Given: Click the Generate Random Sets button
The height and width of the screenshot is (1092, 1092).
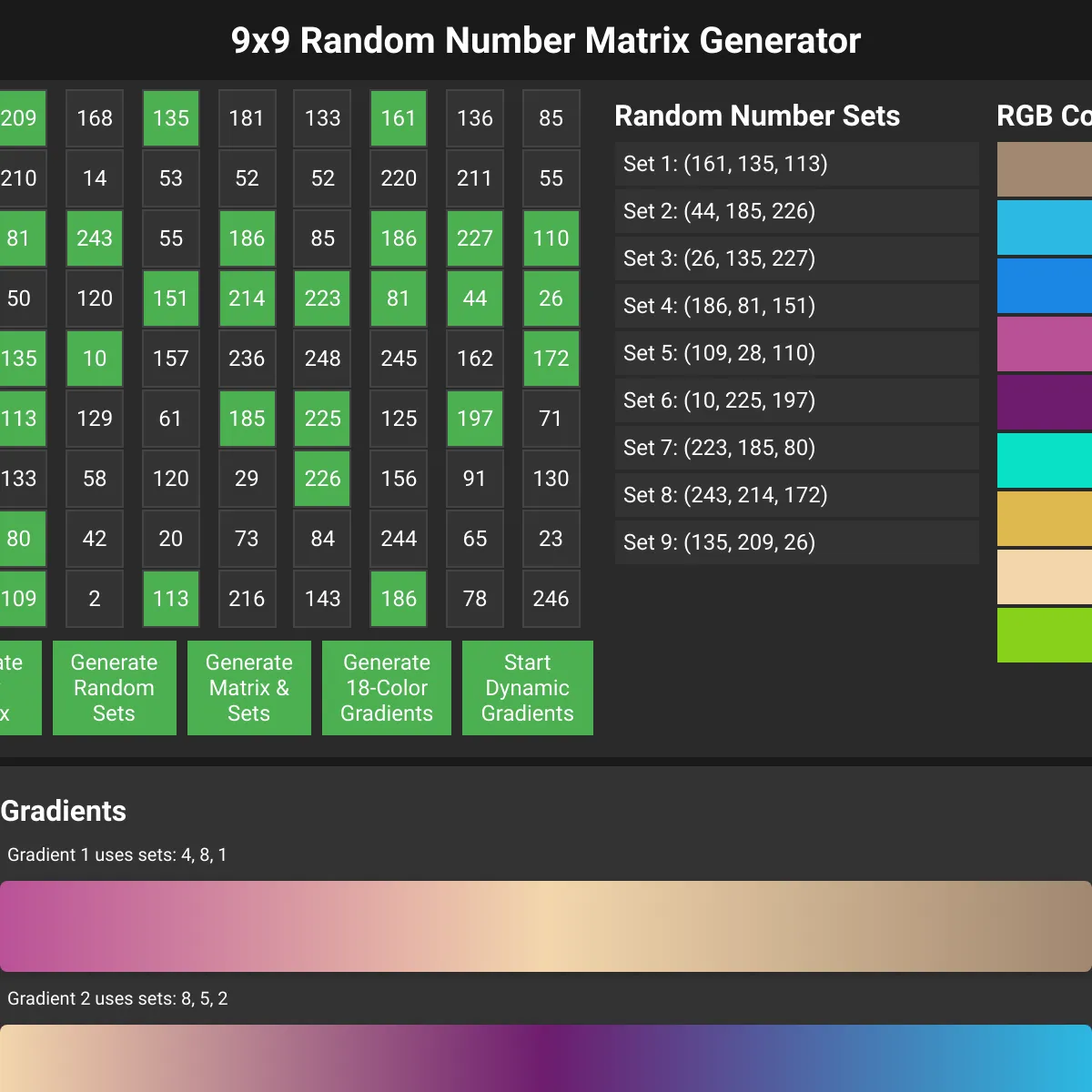Looking at the screenshot, I should tap(114, 688).
